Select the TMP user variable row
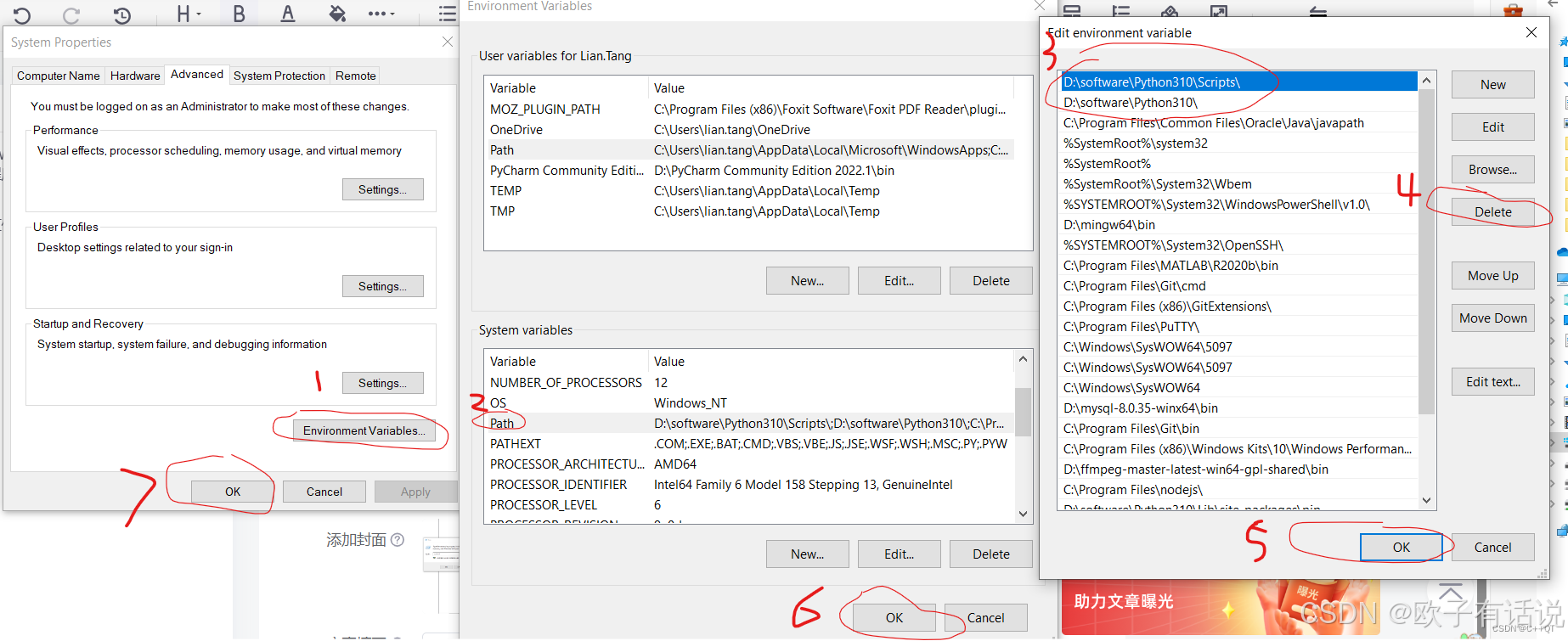This screenshot has height=641, width=1568. 749,211
